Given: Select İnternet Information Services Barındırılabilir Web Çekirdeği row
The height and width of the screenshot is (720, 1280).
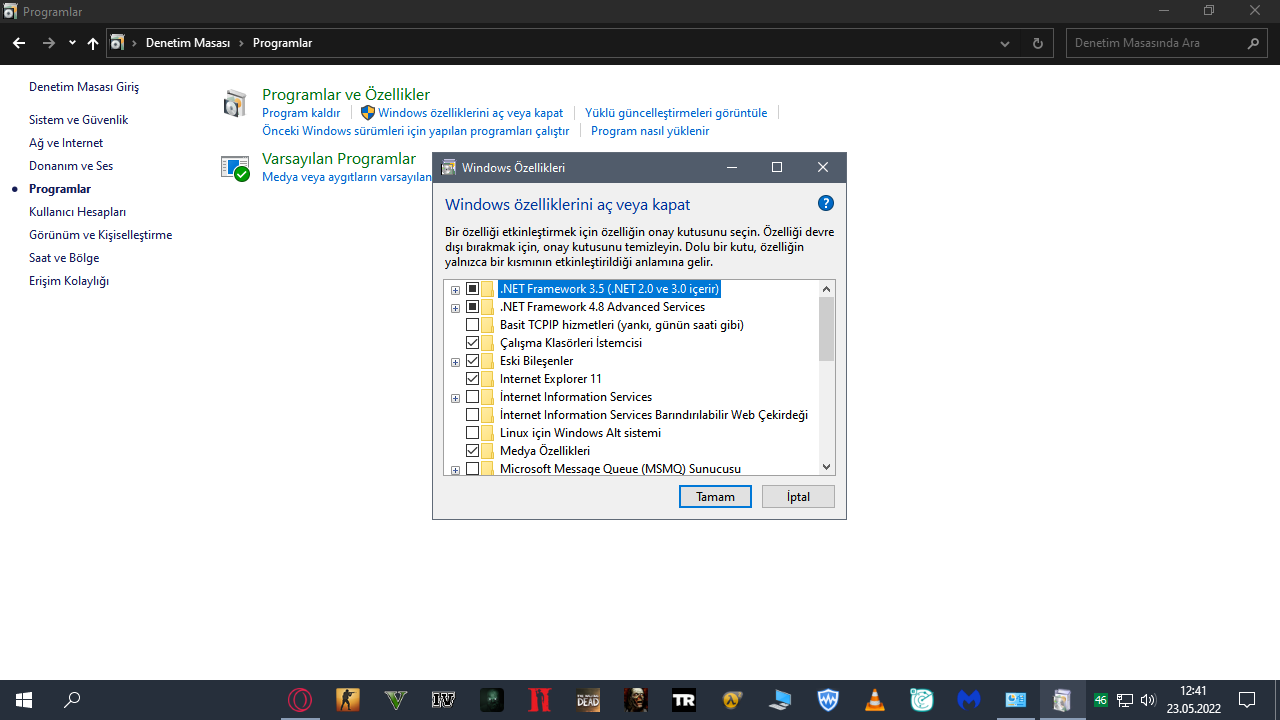Looking at the screenshot, I should click(x=654, y=415).
